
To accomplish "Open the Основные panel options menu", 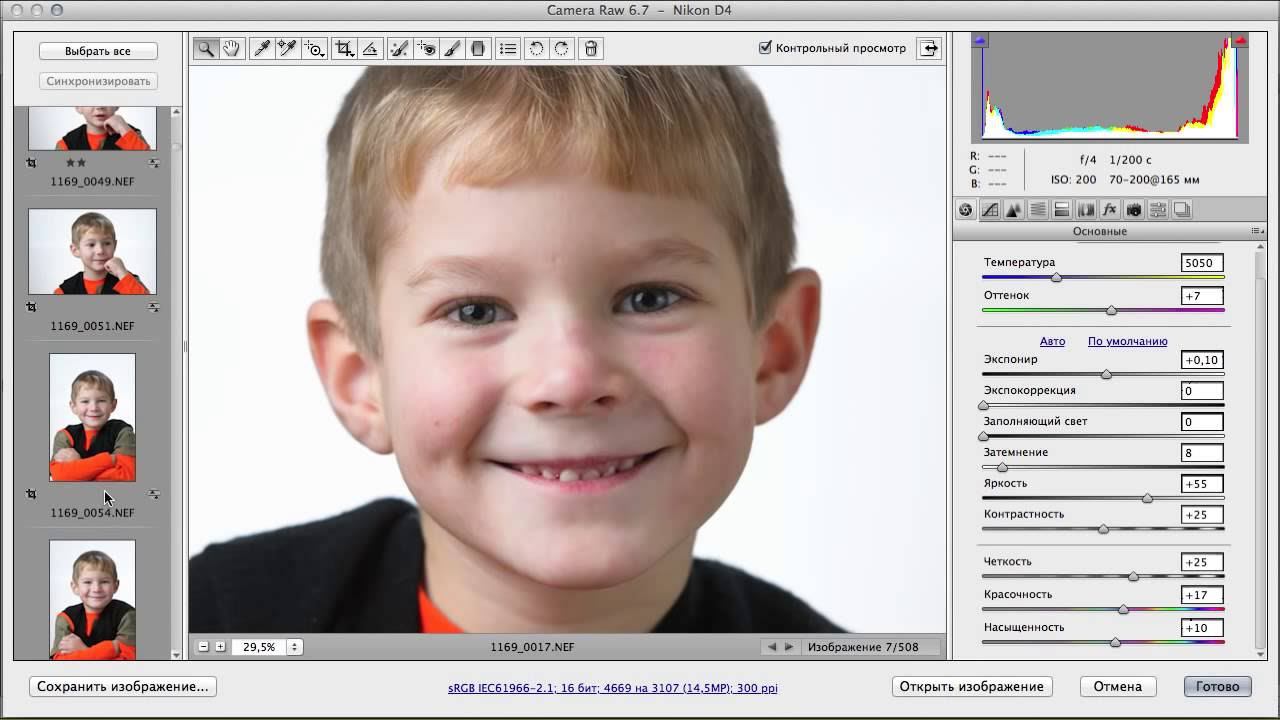I will [x=1257, y=231].
